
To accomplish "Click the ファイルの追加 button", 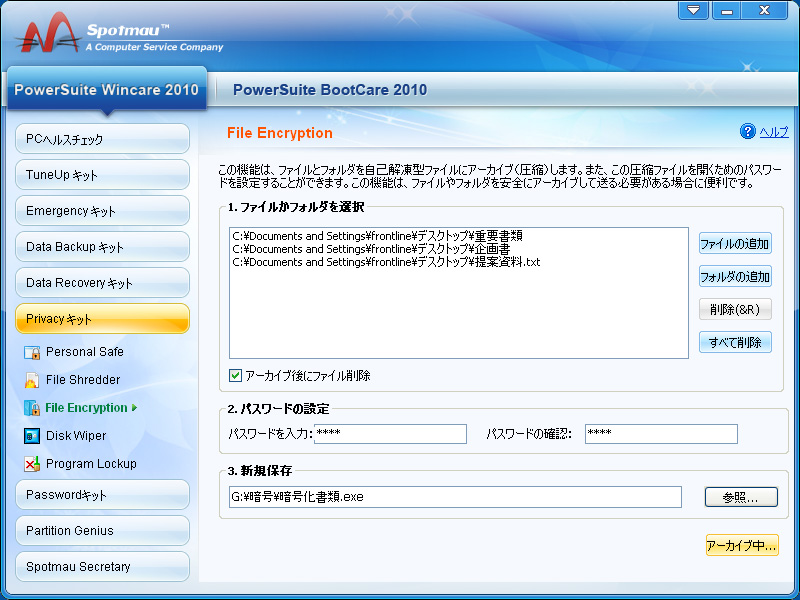I will 735,244.
